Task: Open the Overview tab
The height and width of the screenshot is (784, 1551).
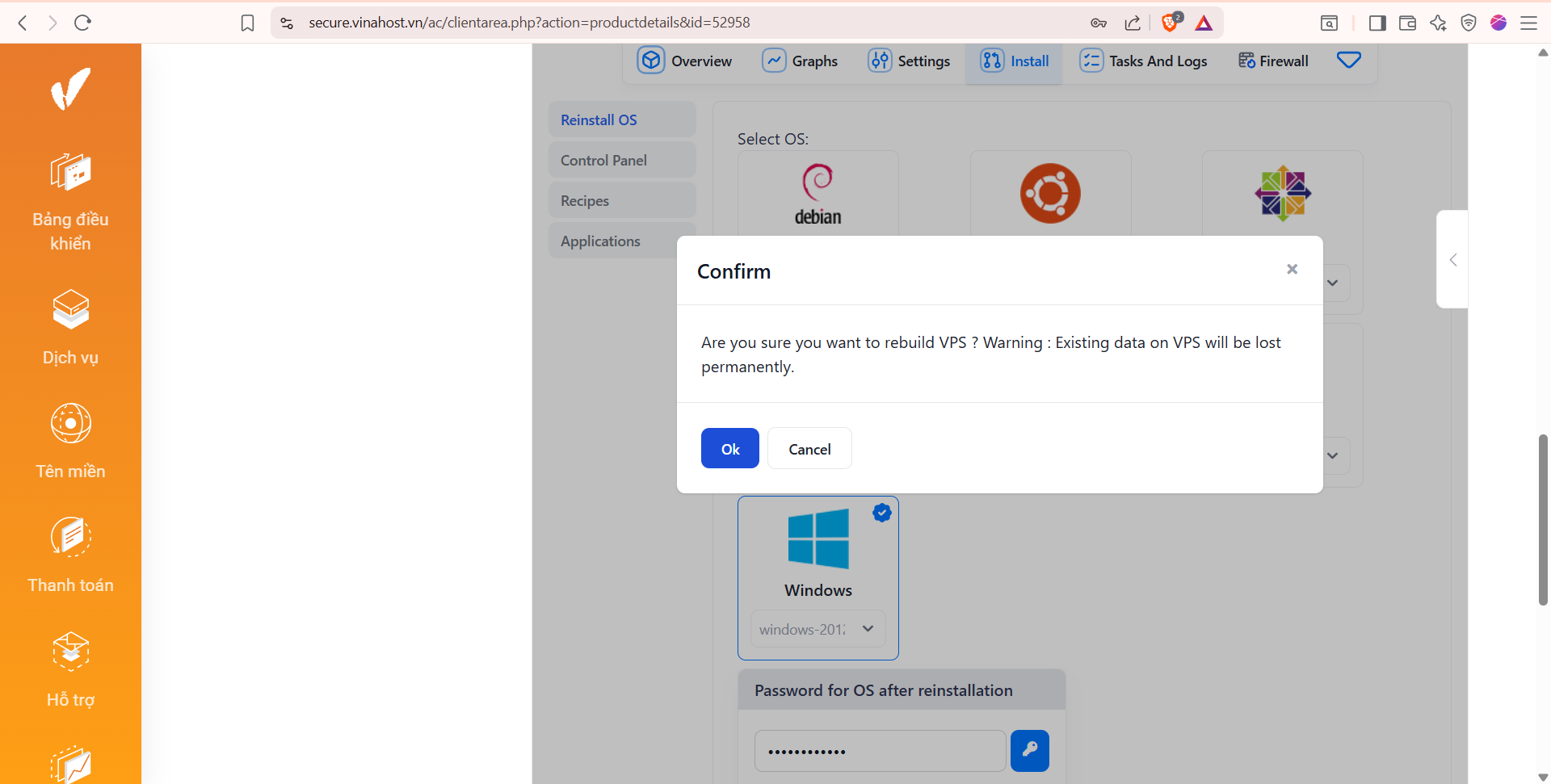Action: click(685, 61)
